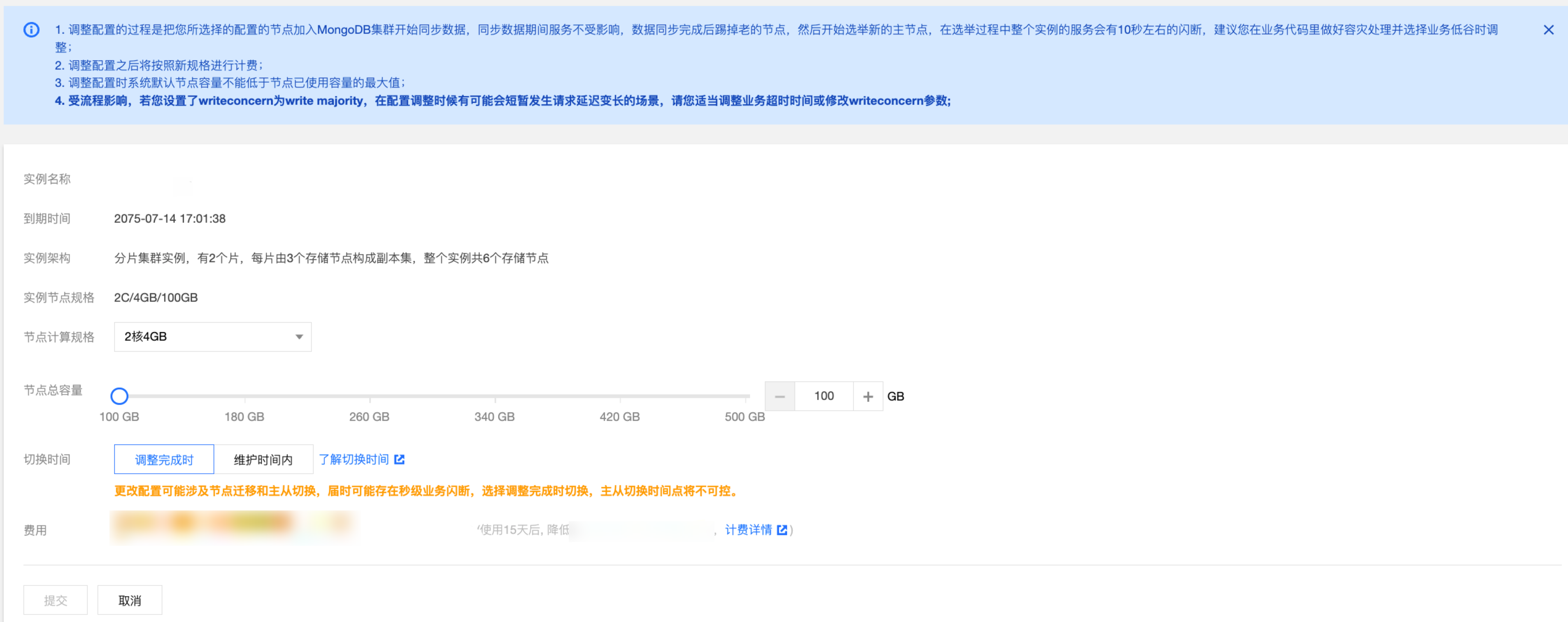Image resolution: width=1568 pixels, height=622 pixels.
Task: Click the 500 GB slider end label
Action: pos(744,417)
